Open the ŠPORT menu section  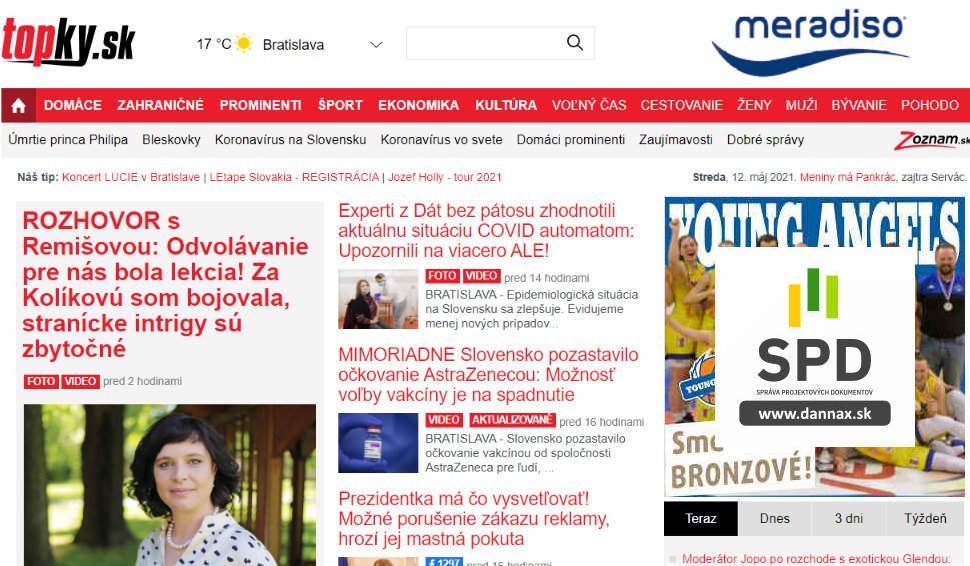pyautogui.click(x=340, y=105)
